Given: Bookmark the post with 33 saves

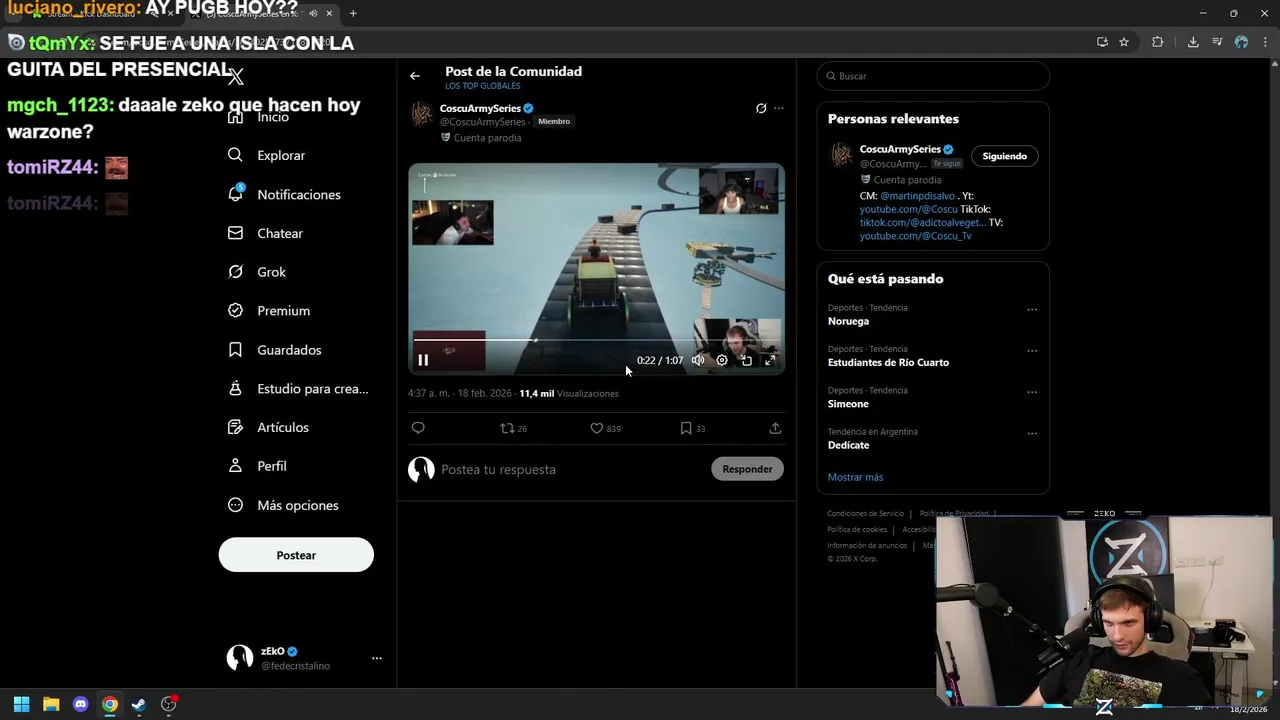Looking at the screenshot, I should click(x=693, y=428).
